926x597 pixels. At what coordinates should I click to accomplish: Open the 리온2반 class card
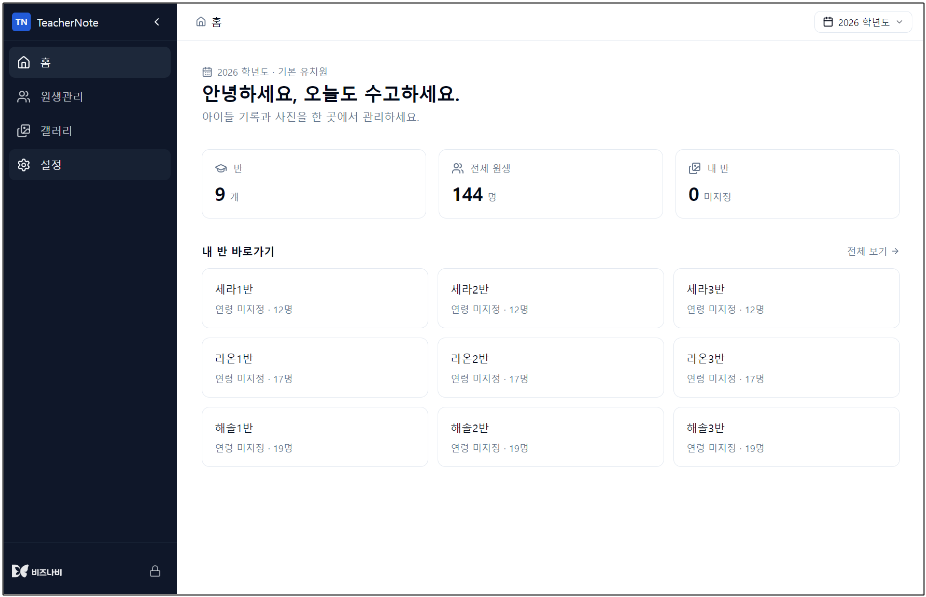(x=550, y=367)
